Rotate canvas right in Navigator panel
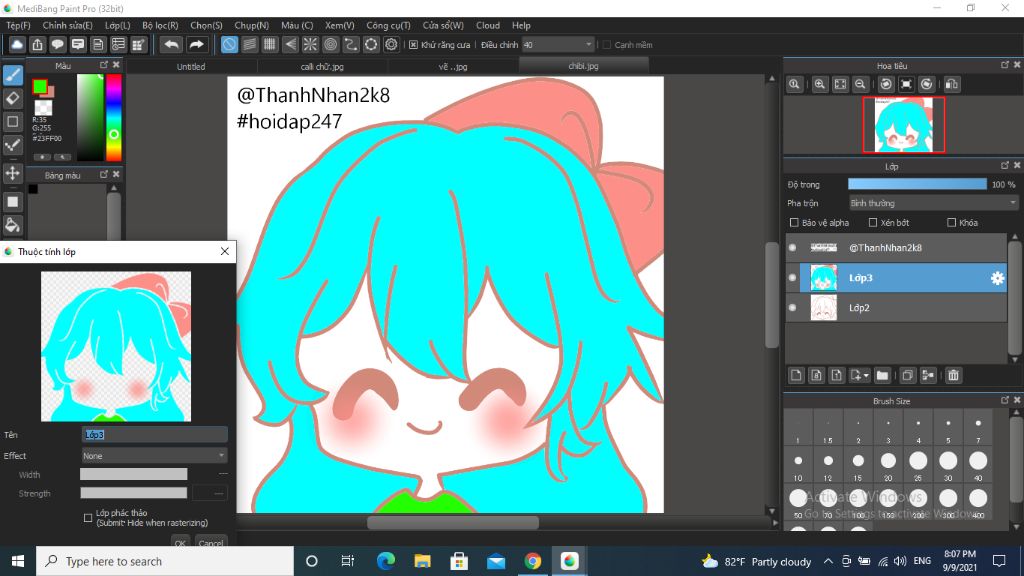 [x=926, y=84]
